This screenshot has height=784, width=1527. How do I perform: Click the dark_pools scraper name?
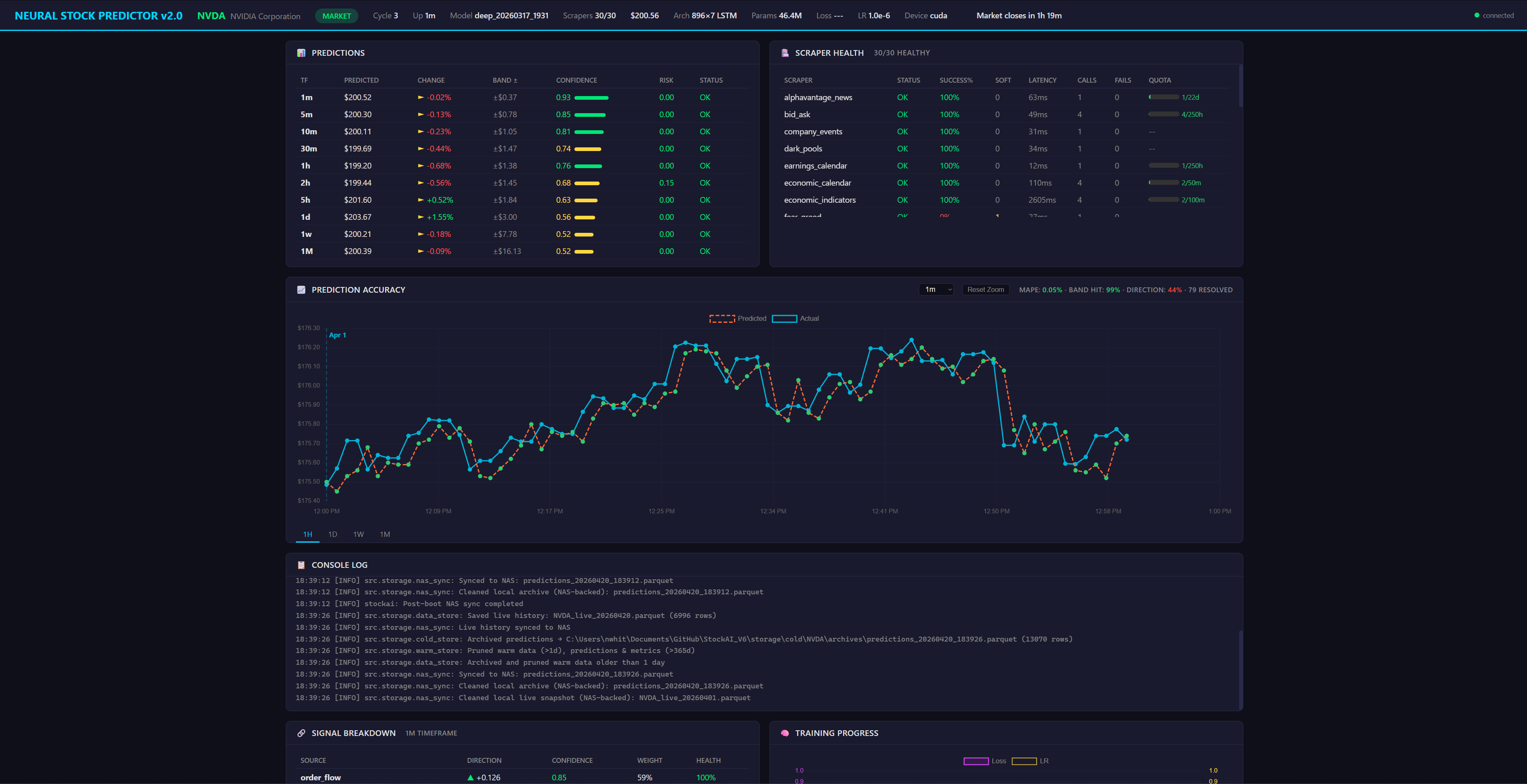803,149
